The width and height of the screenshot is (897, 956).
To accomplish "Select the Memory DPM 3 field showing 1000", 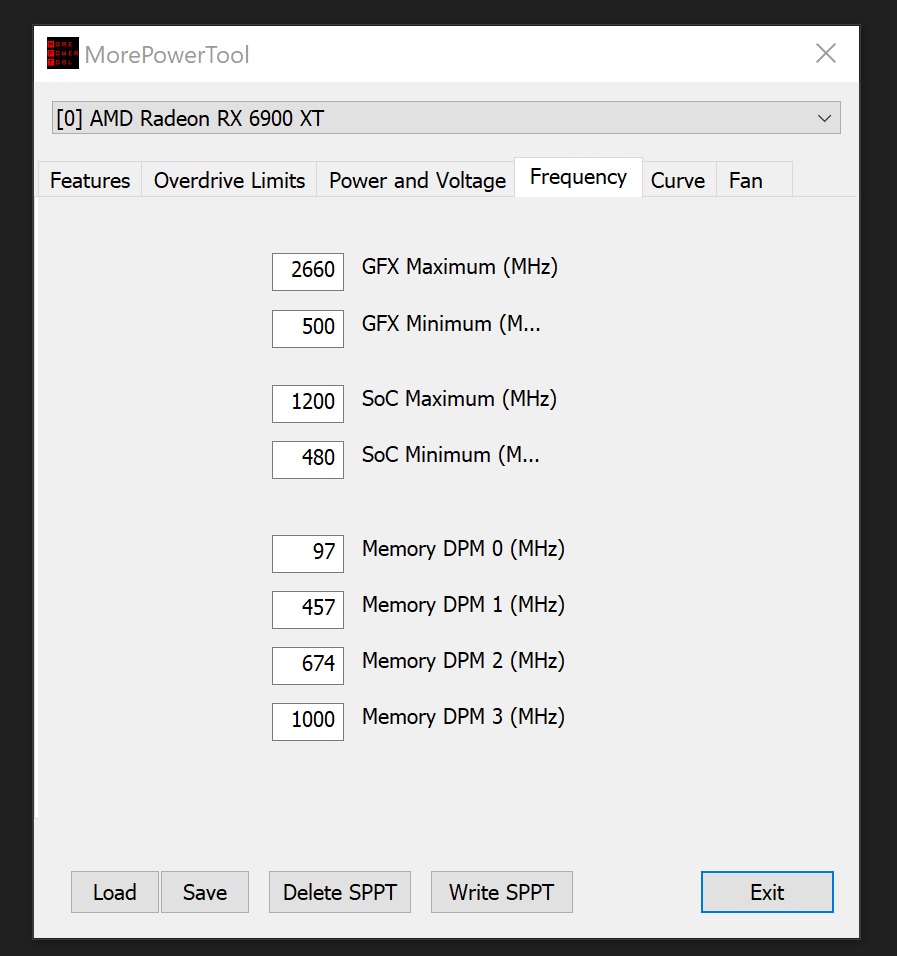I will click(x=308, y=722).
